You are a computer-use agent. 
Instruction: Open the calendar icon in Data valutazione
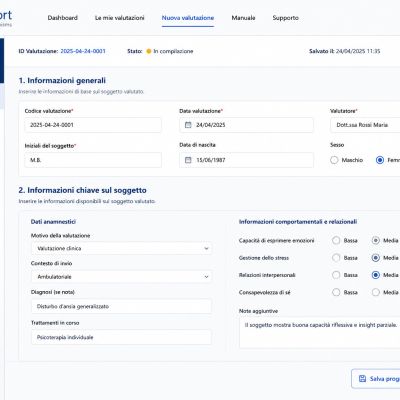pyautogui.click(x=188, y=125)
